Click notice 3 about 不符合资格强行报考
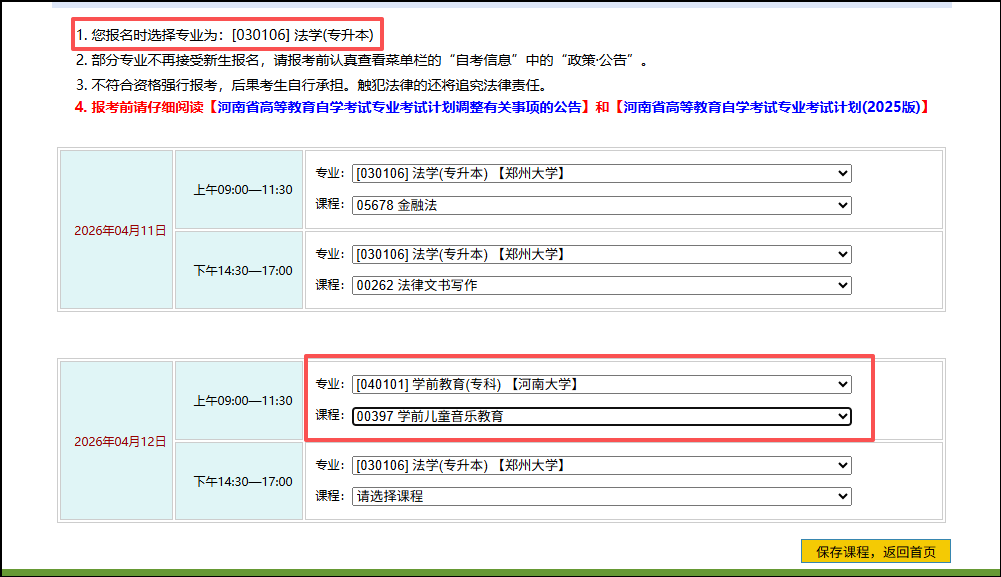 (x=310, y=84)
